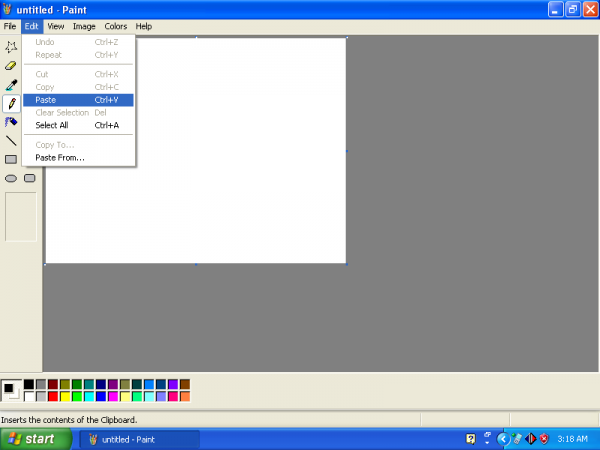Pick the orange color swatch
This screenshot has width=600, height=450.
click(x=185, y=396)
